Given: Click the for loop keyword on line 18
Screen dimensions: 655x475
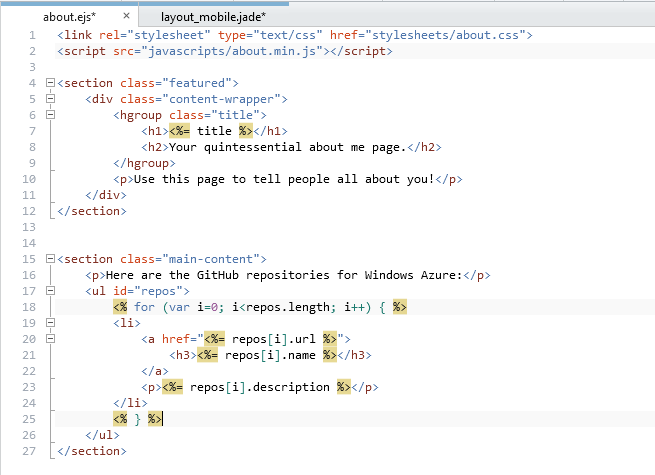Looking at the screenshot, I should pos(145,307).
